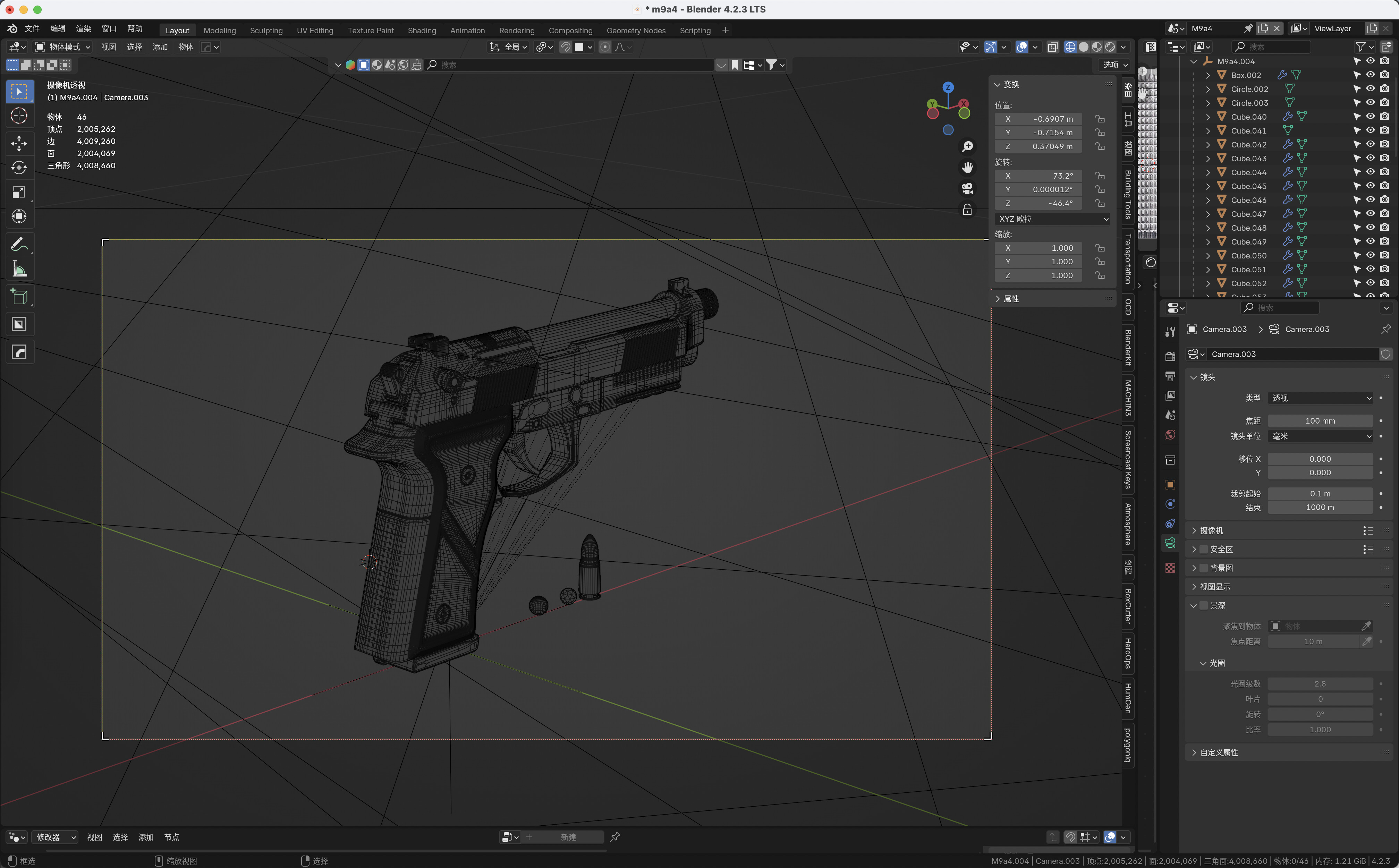Open the 渲染 (Render) menu
The height and width of the screenshot is (868, 1399).
[83, 29]
